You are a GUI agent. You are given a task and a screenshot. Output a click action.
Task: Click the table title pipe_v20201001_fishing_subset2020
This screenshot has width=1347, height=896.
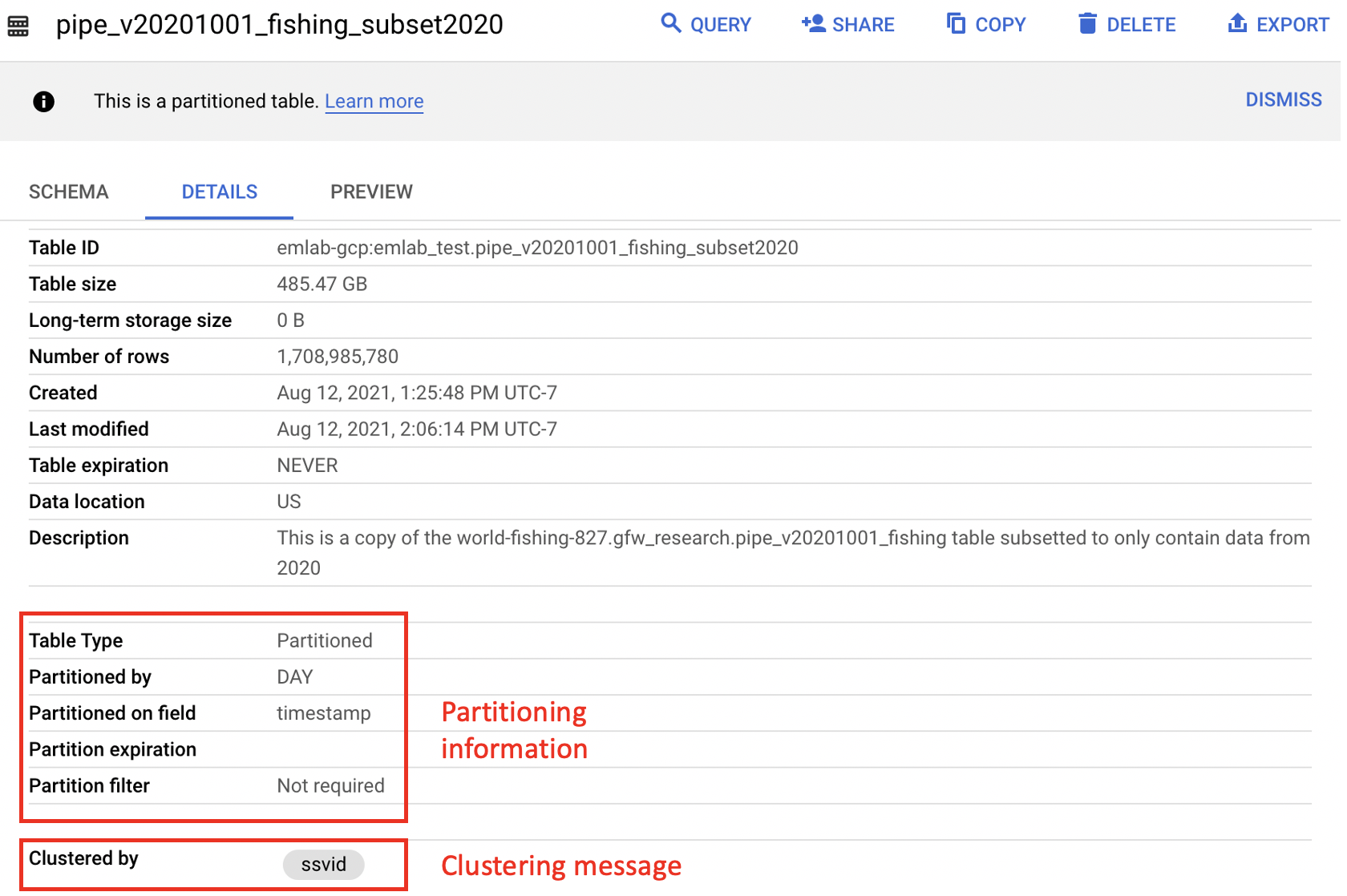[x=280, y=25]
